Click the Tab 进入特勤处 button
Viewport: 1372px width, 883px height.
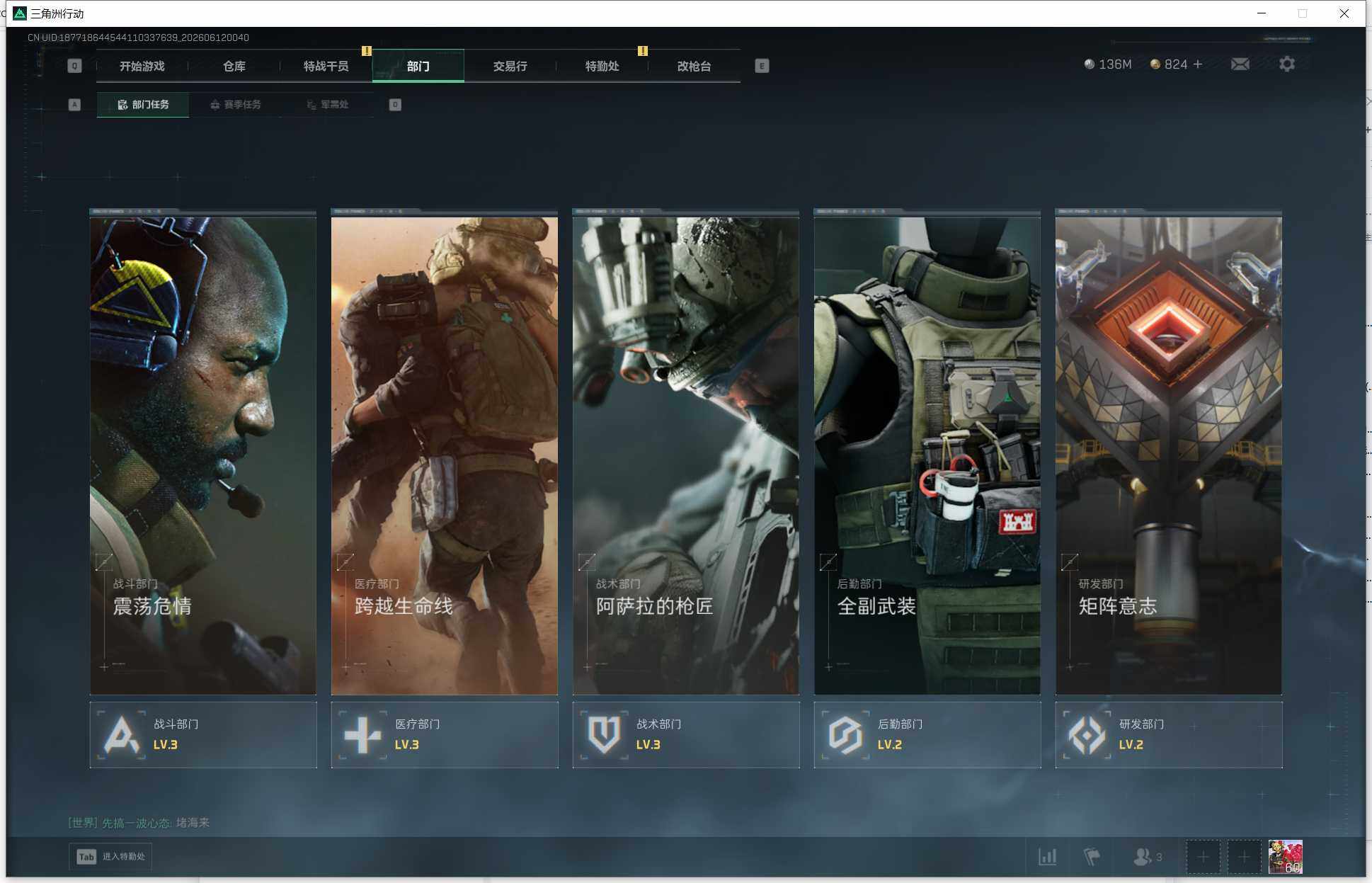pos(110,857)
